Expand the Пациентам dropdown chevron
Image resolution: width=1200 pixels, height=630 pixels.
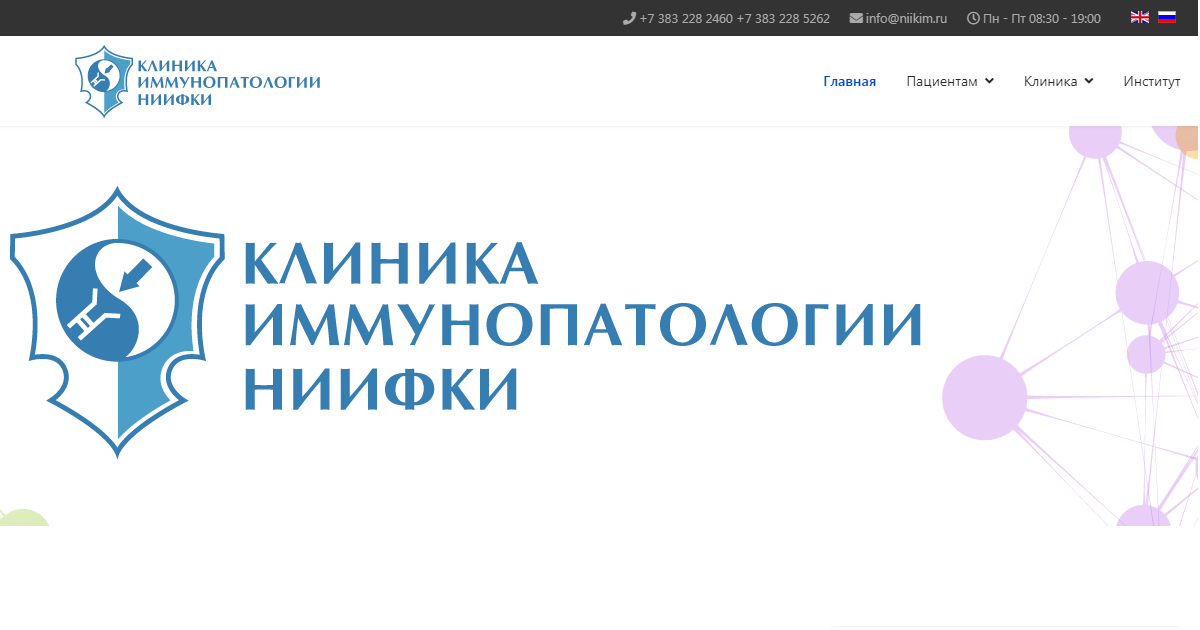point(989,81)
